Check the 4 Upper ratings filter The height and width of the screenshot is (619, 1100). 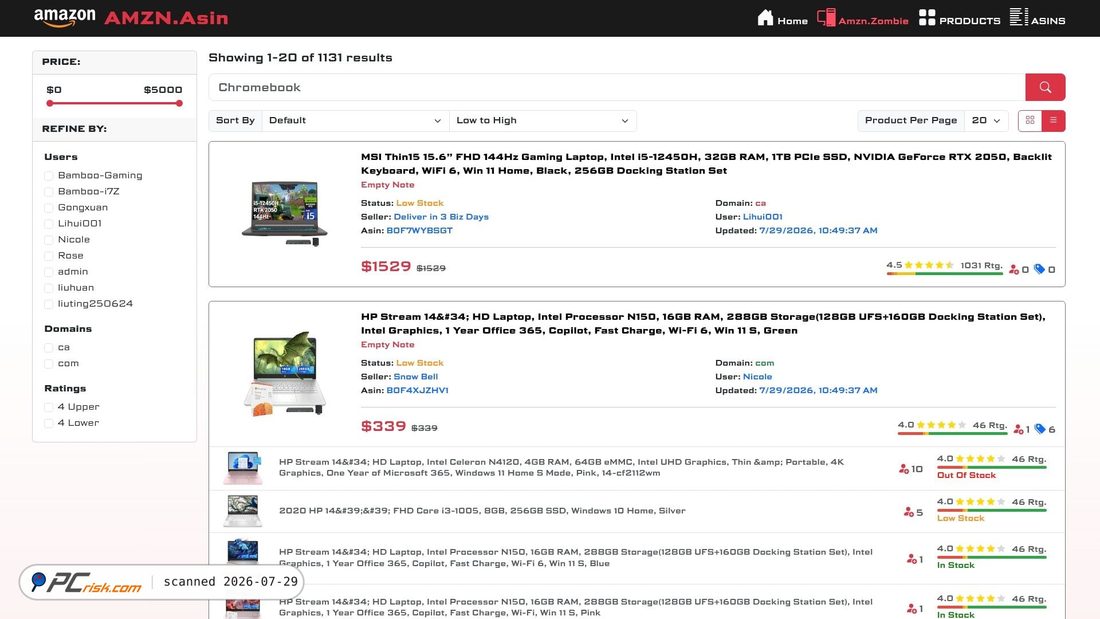(48, 407)
